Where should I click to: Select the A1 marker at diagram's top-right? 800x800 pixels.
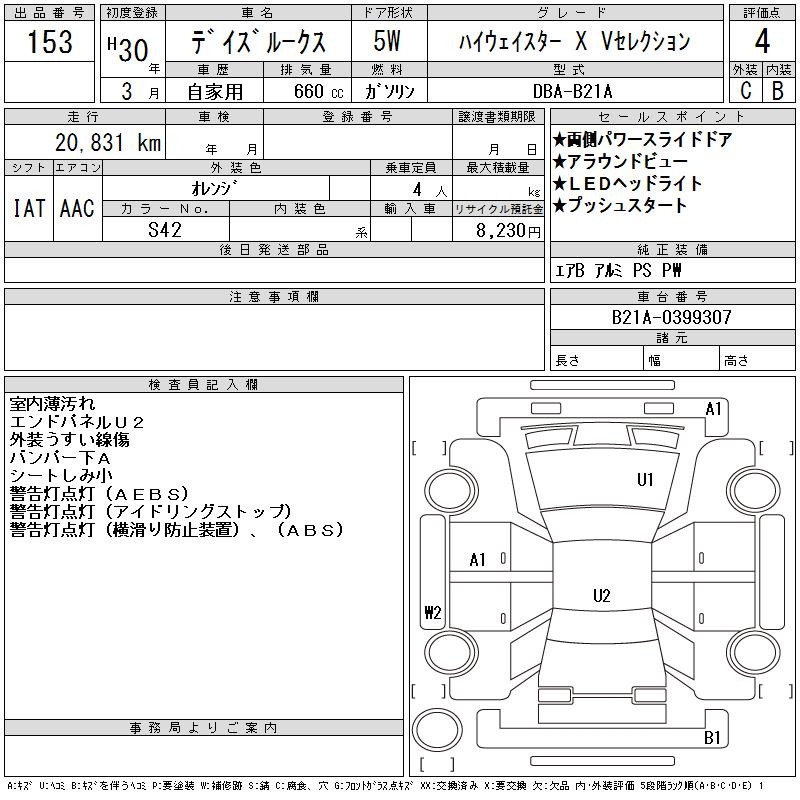(x=713, y=408)
